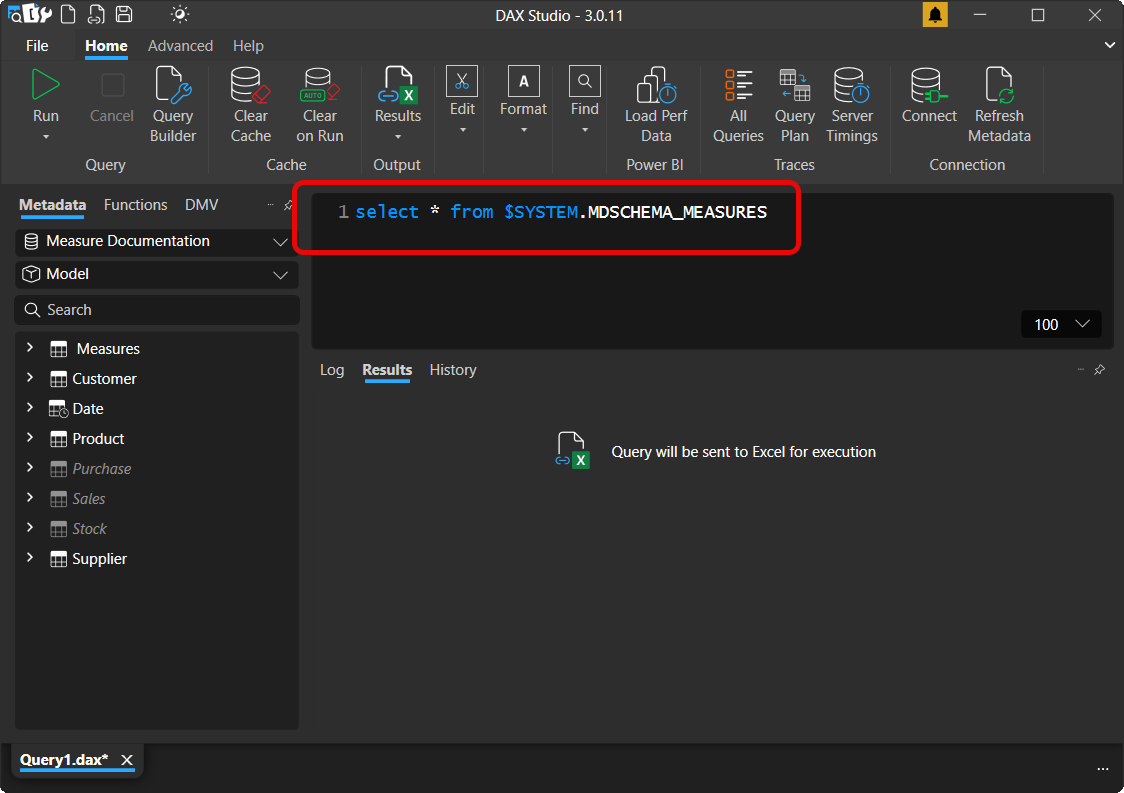
Task: Open the Edit scissors menu
Action: [462, 81]
